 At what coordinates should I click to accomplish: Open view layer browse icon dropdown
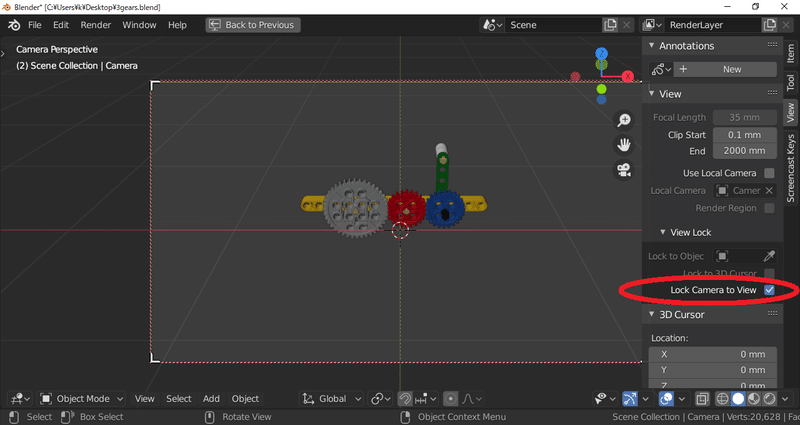(x=653, y=25)
